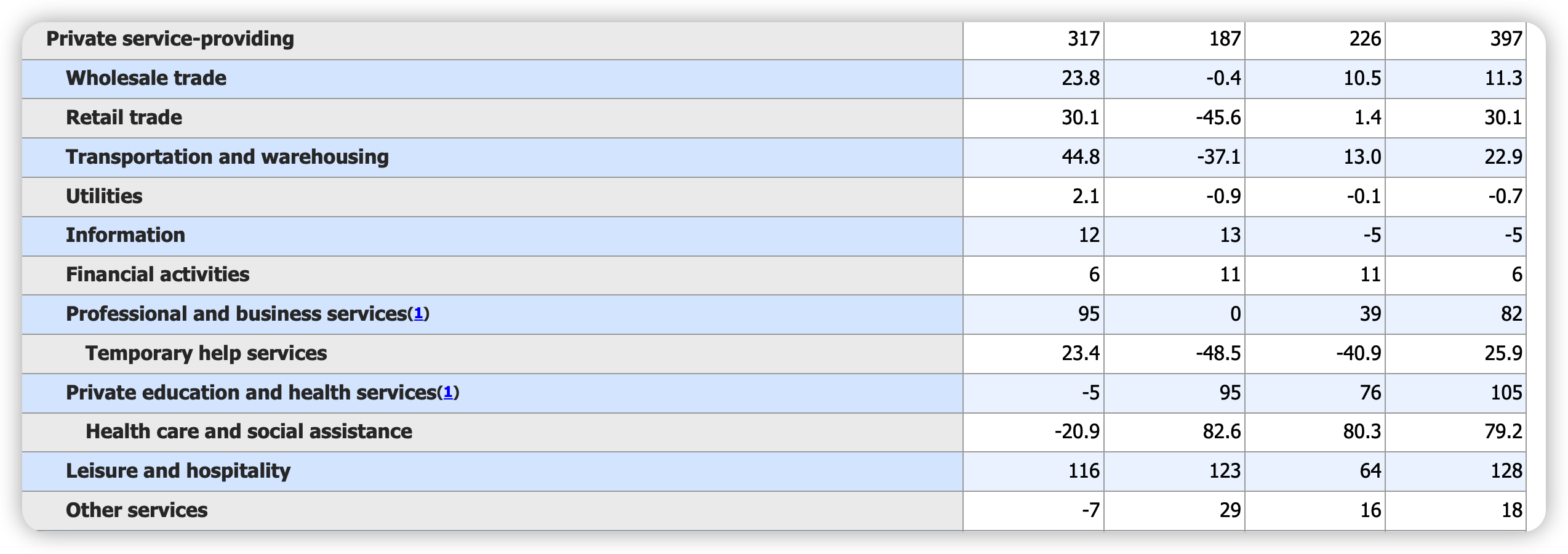
Task: Click the Health care and social assistance label
Action: 249,432
